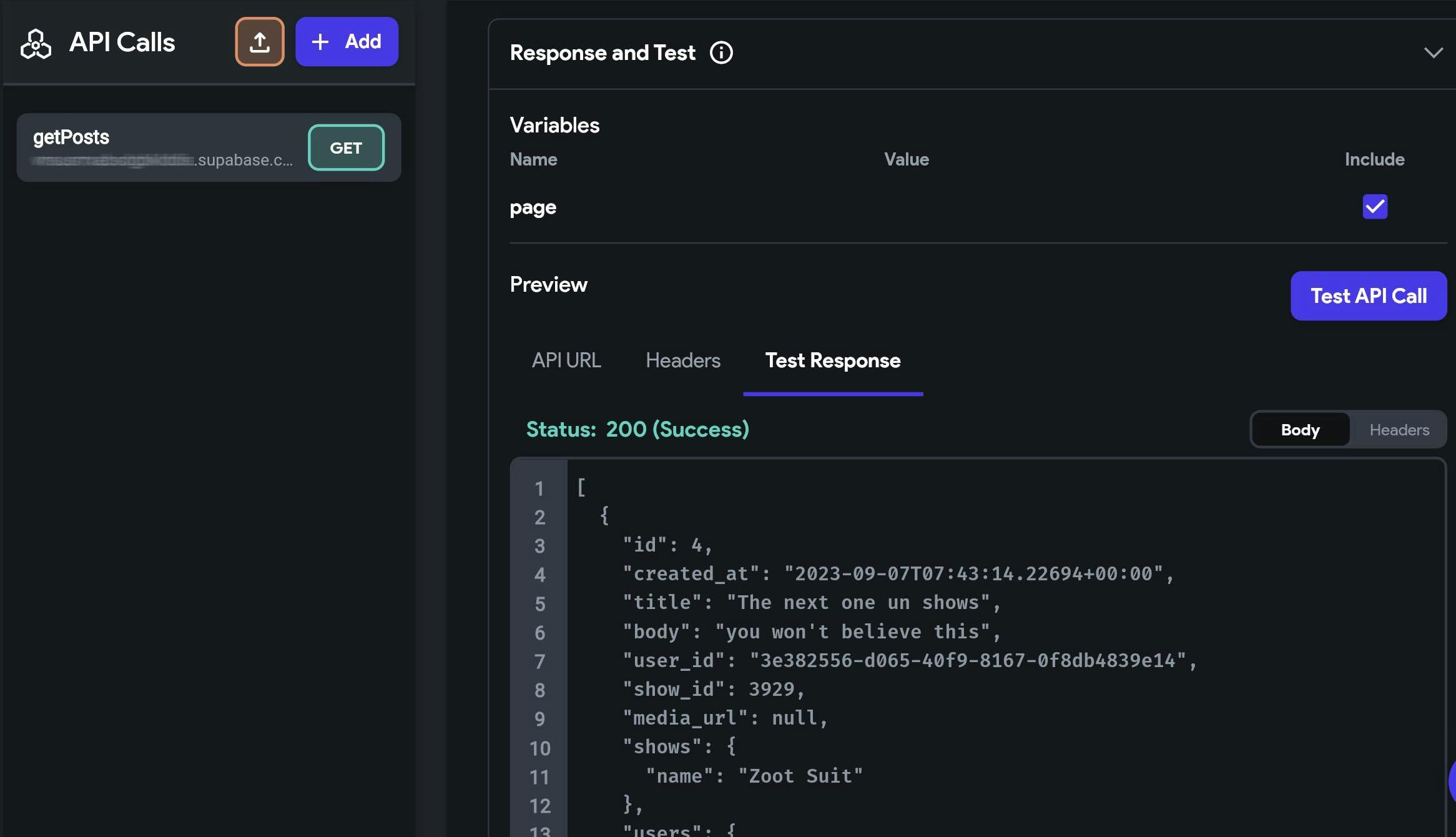Screen dimensions: 1456x837
Task: Toggle response view to Headers
Action: click(x=1399, y=430)
